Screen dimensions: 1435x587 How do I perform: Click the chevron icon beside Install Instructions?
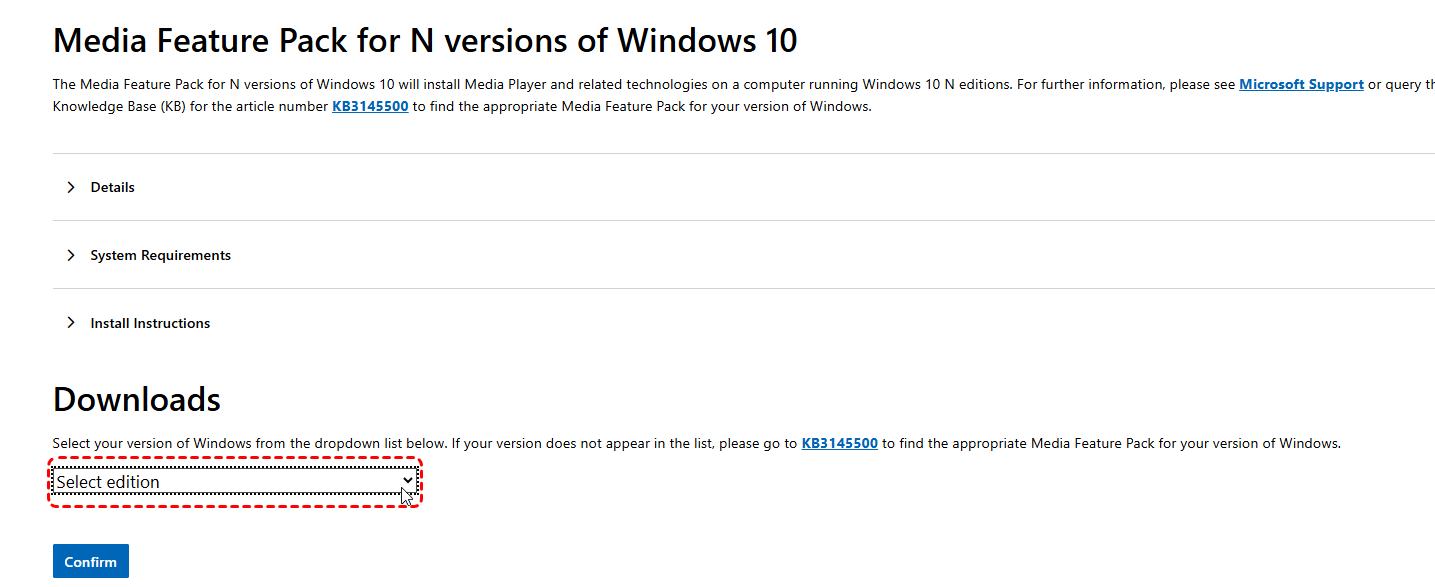point(71,323)
